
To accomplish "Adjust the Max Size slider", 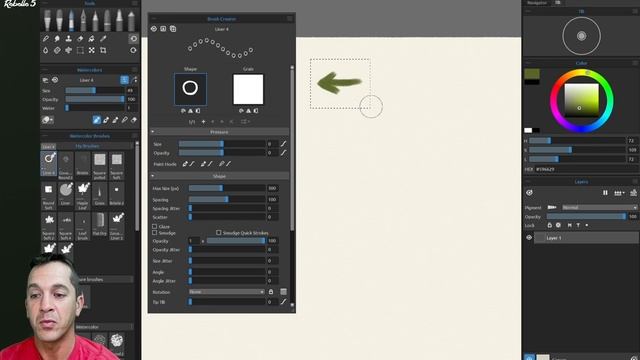I will click(227, 188).
